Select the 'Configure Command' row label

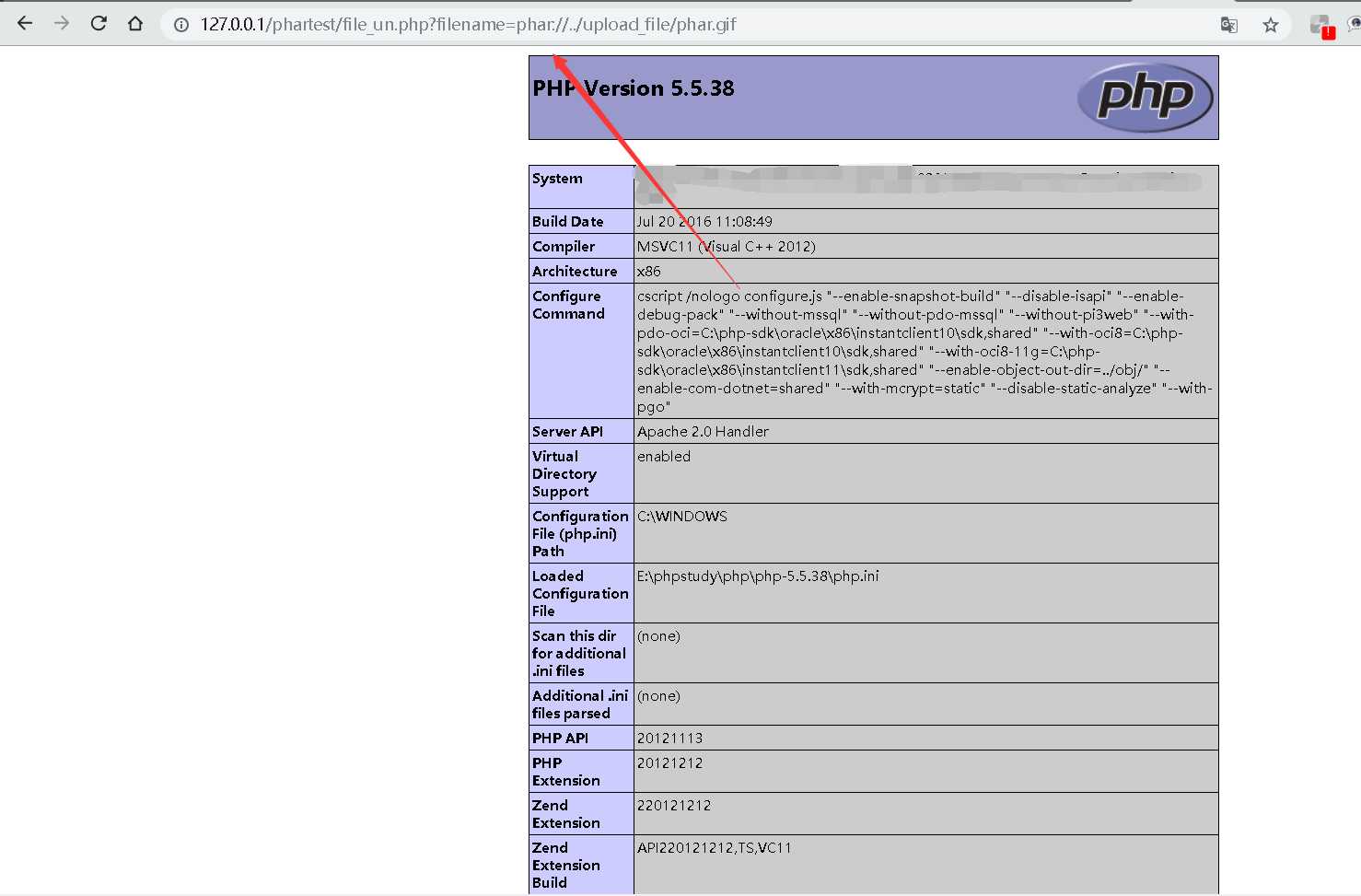(x=568, y=305)
